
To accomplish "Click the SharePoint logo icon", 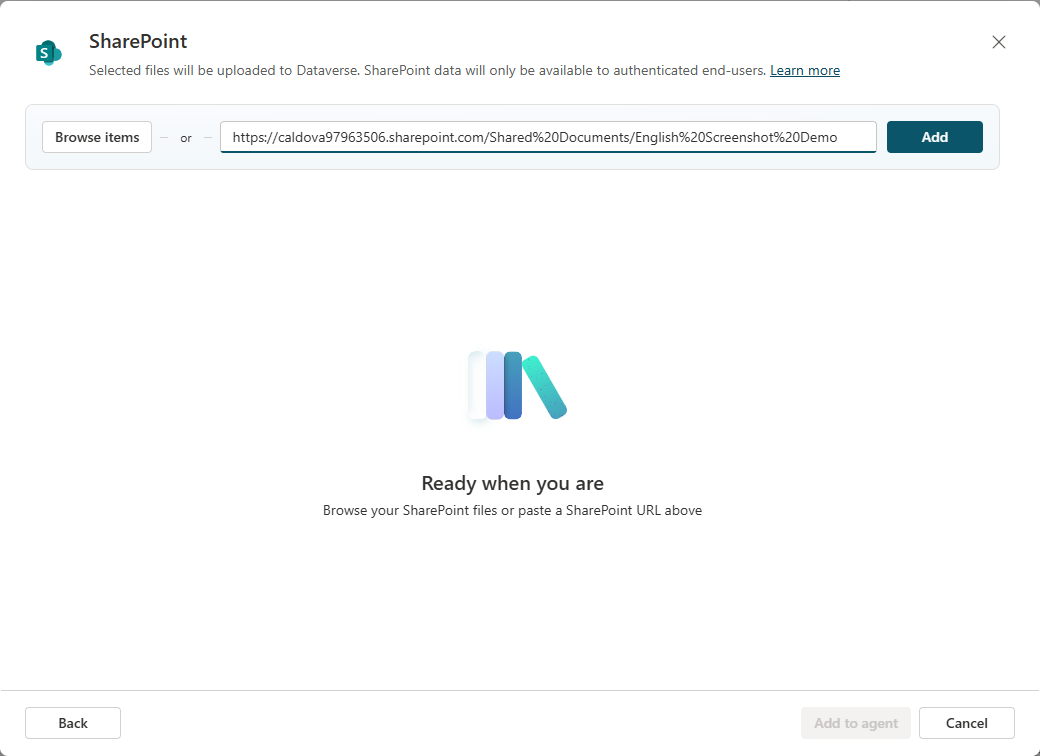I will [x=48, y=52].
